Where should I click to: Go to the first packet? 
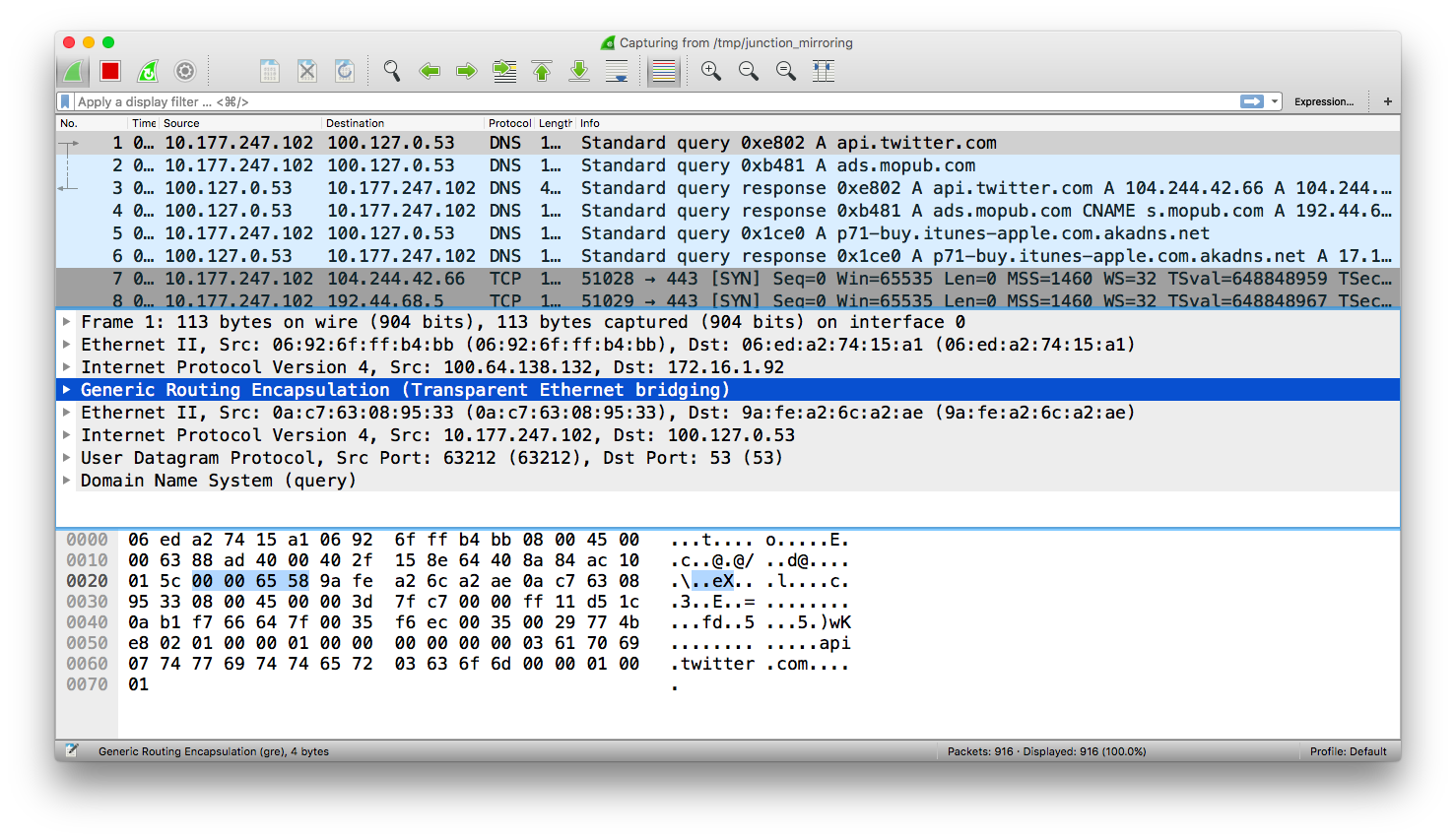pos(542,71)
